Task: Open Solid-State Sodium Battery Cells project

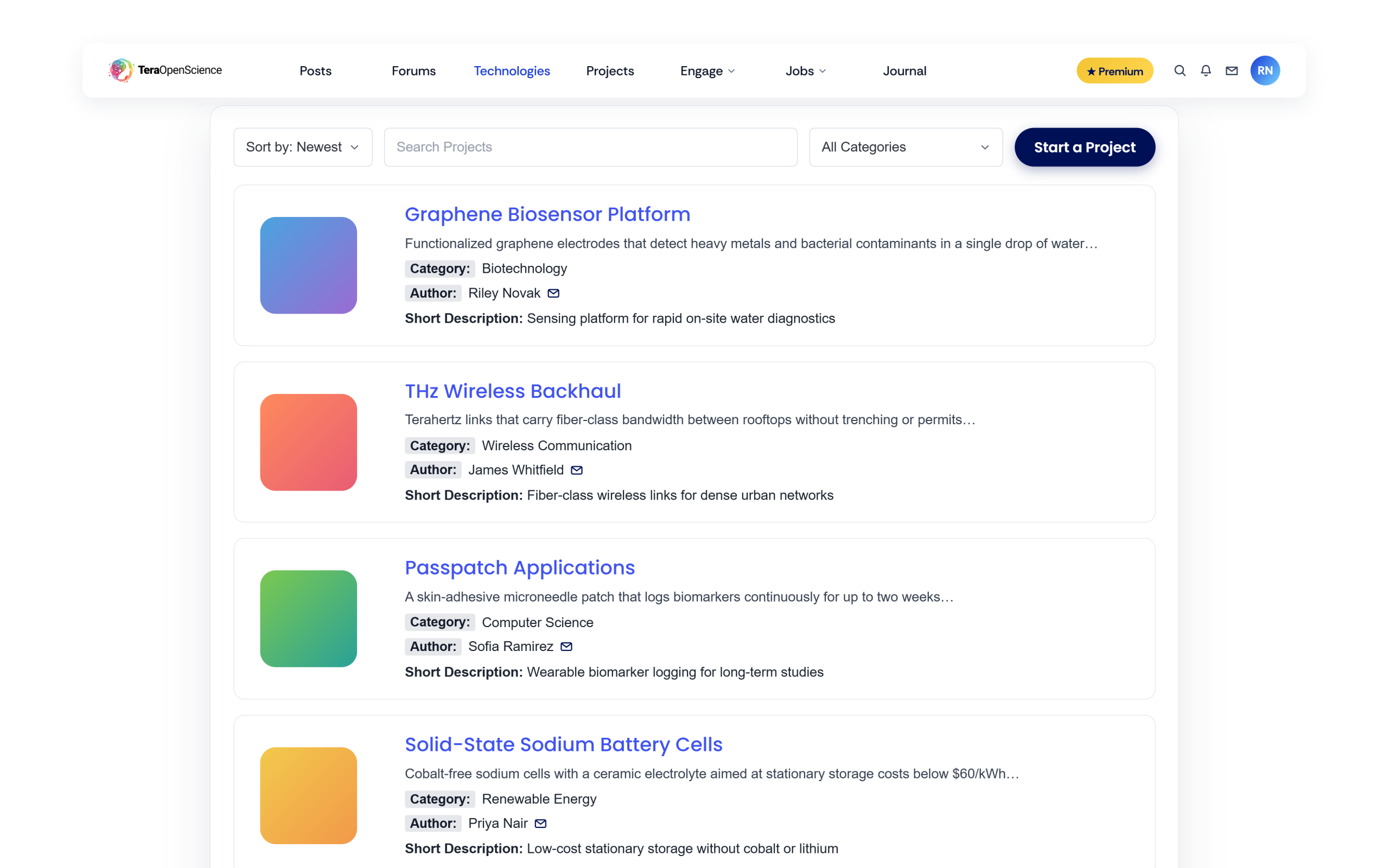Action: (x=563, y=744)
